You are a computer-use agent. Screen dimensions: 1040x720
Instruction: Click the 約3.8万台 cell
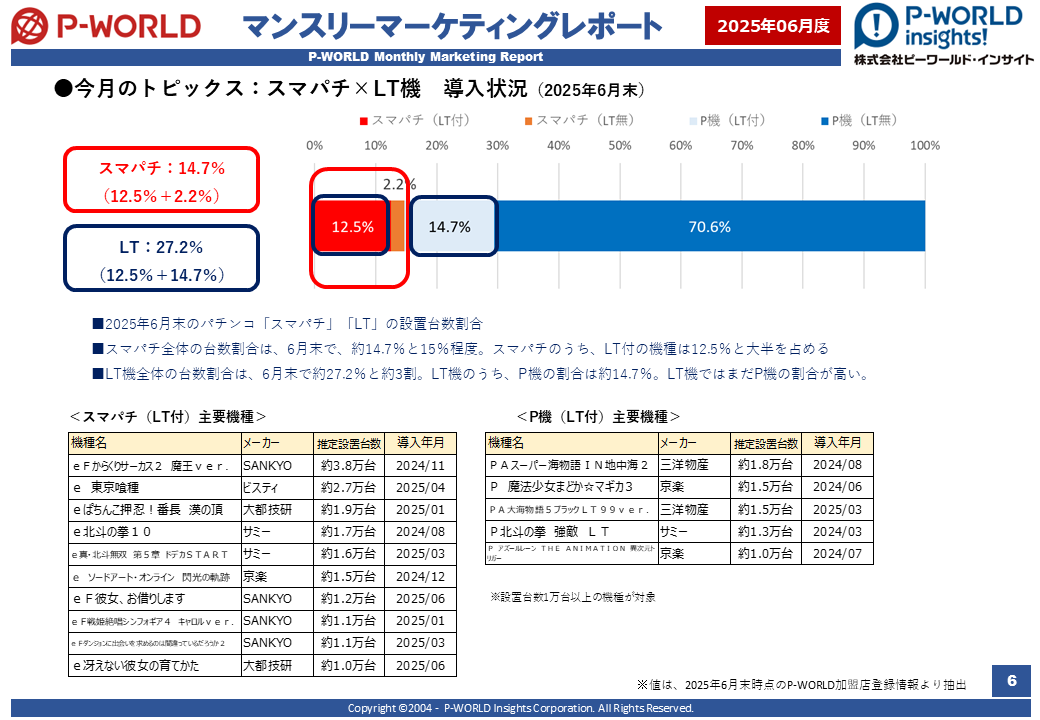(349, 466)
